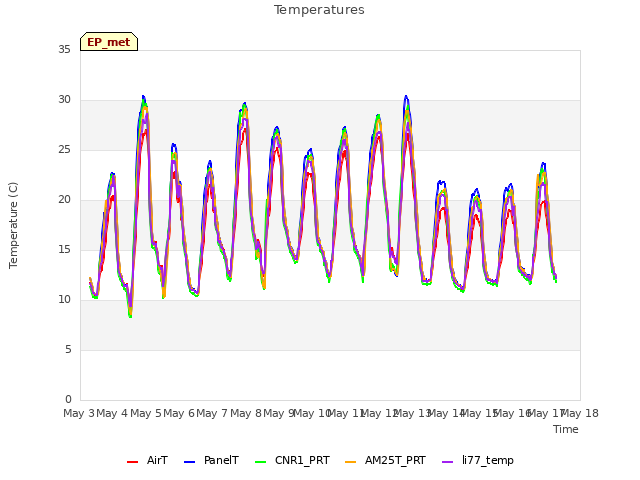Click the May 8 x-axis label
Image resolution: width=640 pixels, height=480 pixels.
click(x=246, y=413)
